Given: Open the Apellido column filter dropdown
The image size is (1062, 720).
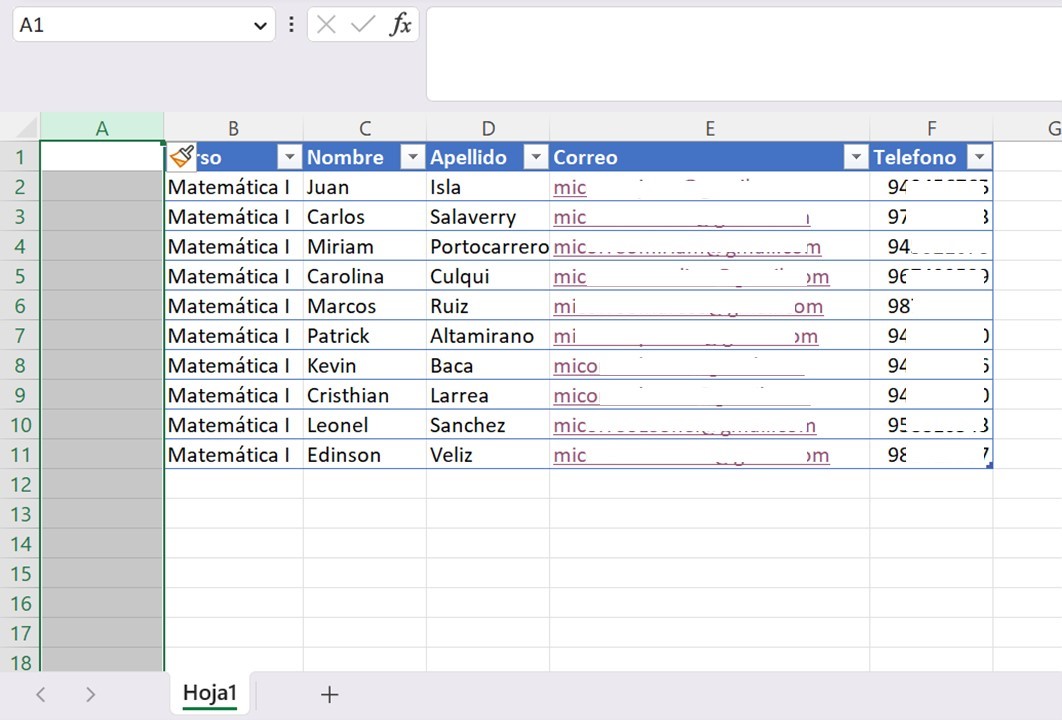Looking at the screenshot, I should coord(536,157).
